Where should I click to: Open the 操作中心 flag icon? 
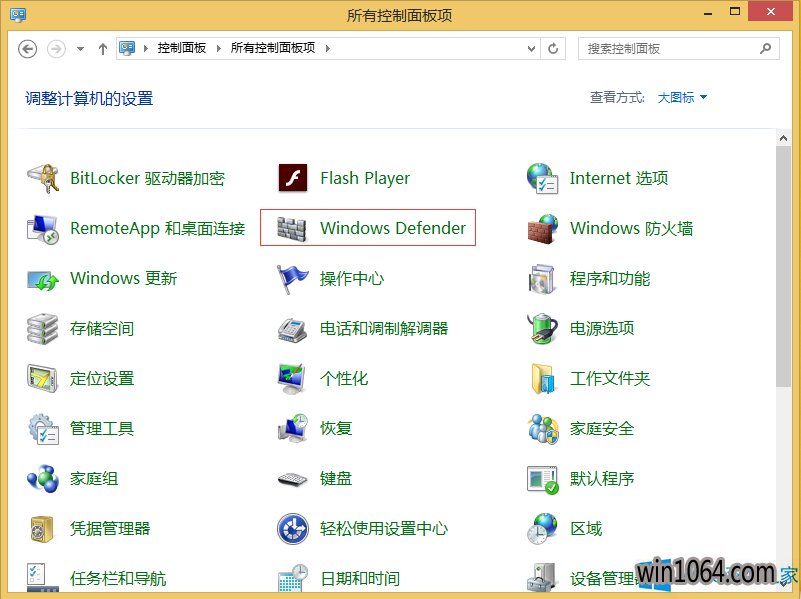pyautogui.click(x=292, y=279)
